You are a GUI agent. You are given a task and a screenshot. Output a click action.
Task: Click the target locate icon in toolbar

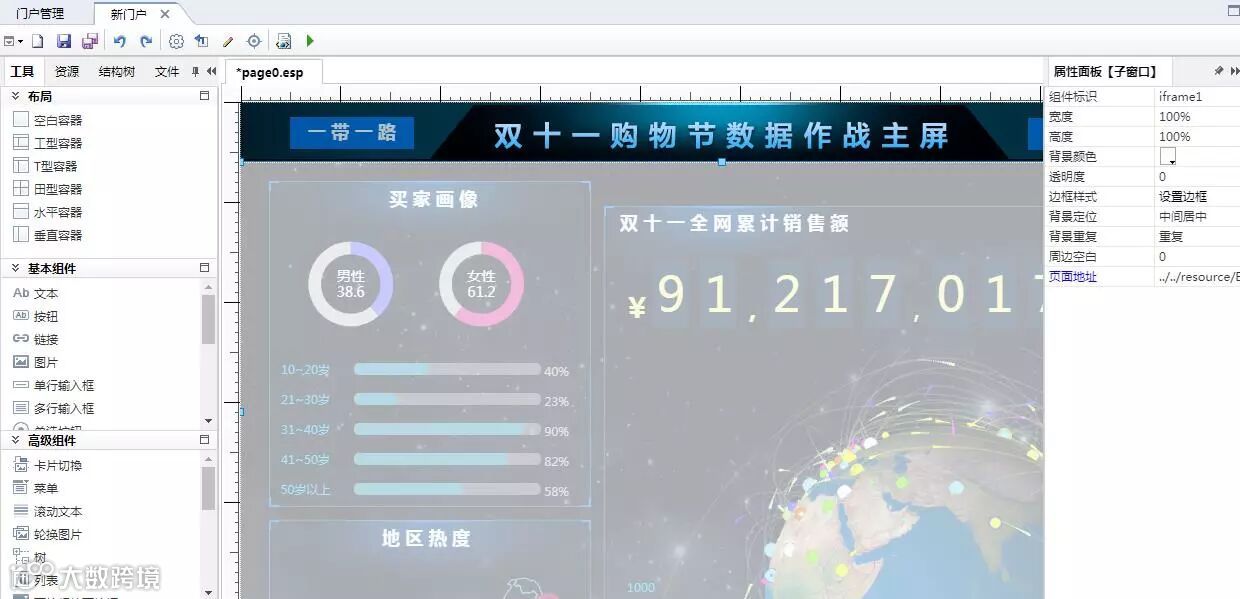click(254, 41)
